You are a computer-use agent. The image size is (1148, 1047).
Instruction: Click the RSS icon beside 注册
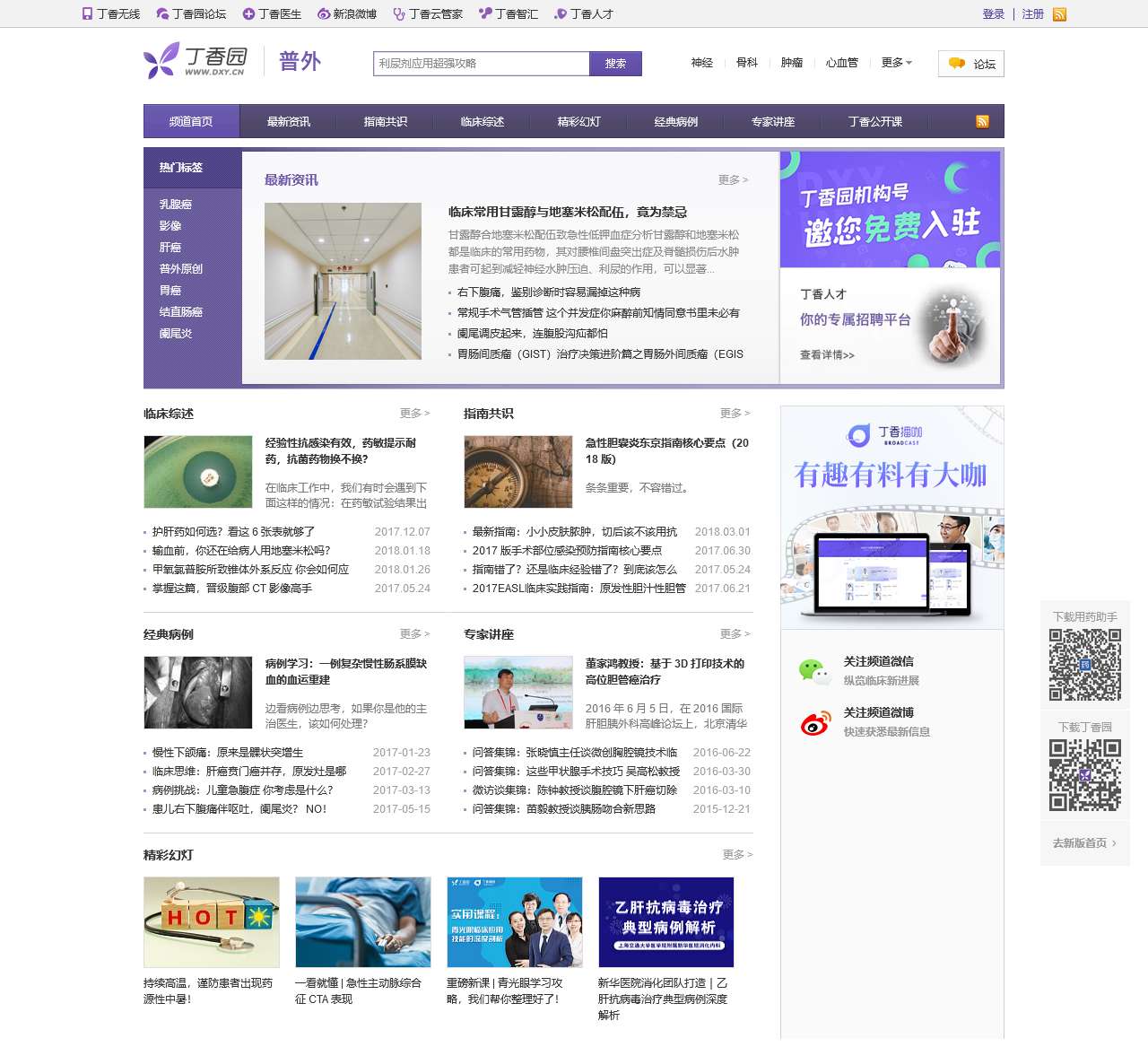[1059, 14]
